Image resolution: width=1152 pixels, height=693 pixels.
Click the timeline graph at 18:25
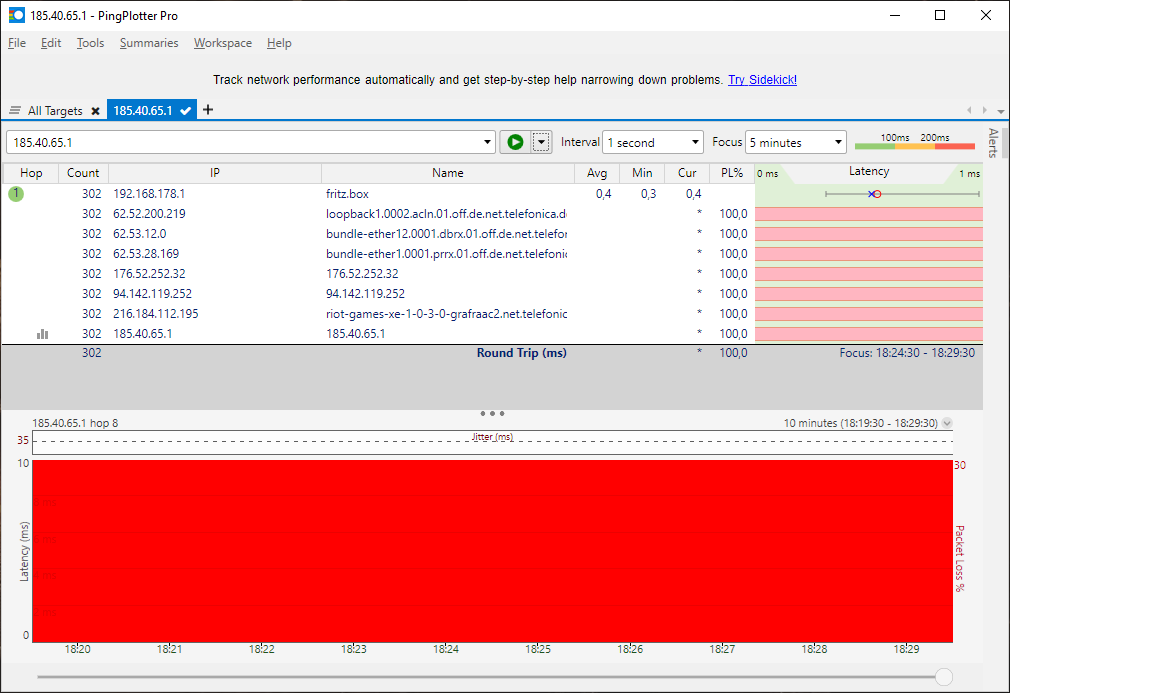point(538,551)
